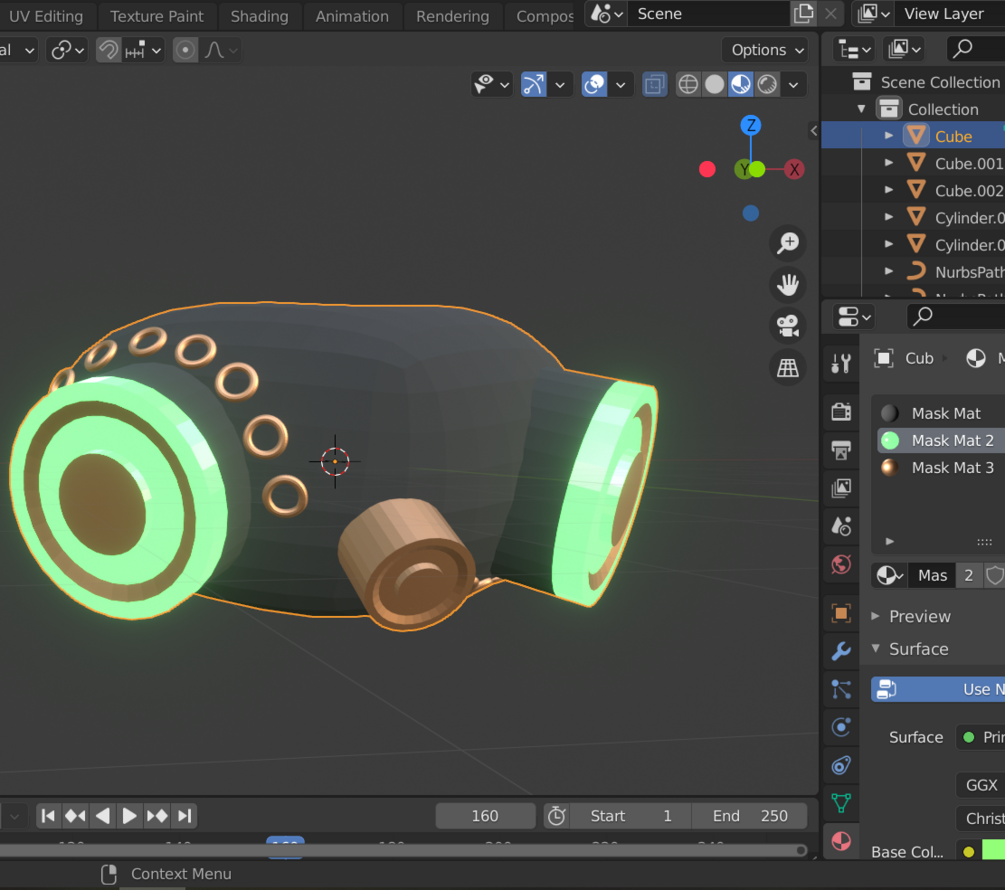The image size is (1005, 890).
Task: Open the Rendering workspace tab
Action: [x=453, y=16]
